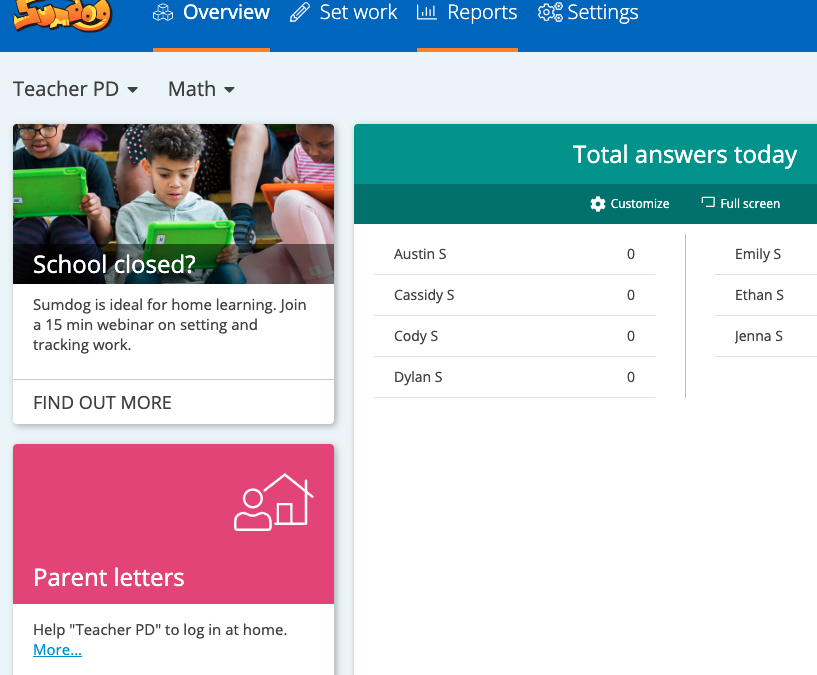The image size is (817, 675).
Task: Click the Total answers today heading
Action: point(685,154)
